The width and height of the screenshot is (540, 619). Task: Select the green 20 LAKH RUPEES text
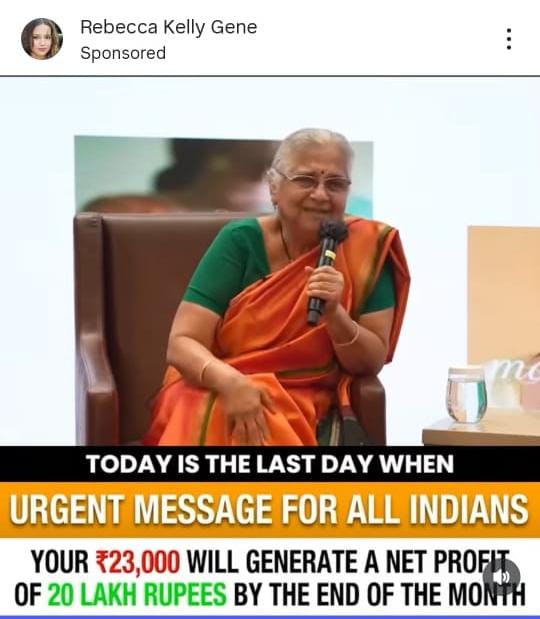137,593
